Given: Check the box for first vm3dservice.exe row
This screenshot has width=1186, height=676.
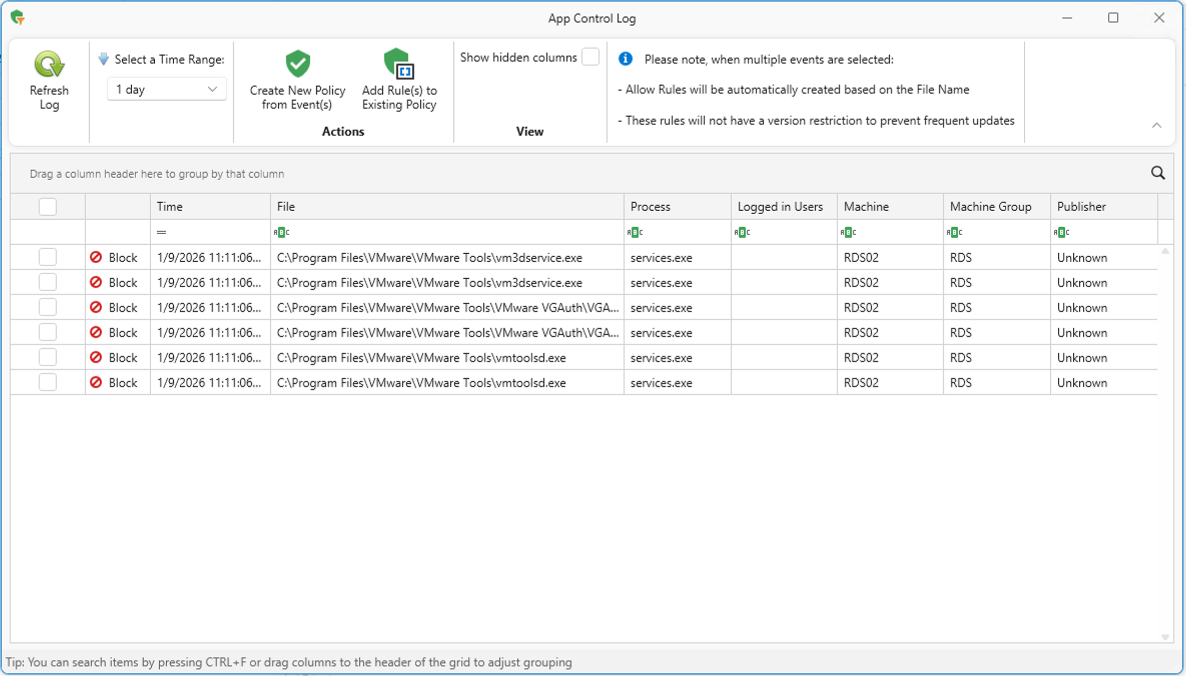Looking at the screenshot, I should pyautogui.click(x=47, y=257).
